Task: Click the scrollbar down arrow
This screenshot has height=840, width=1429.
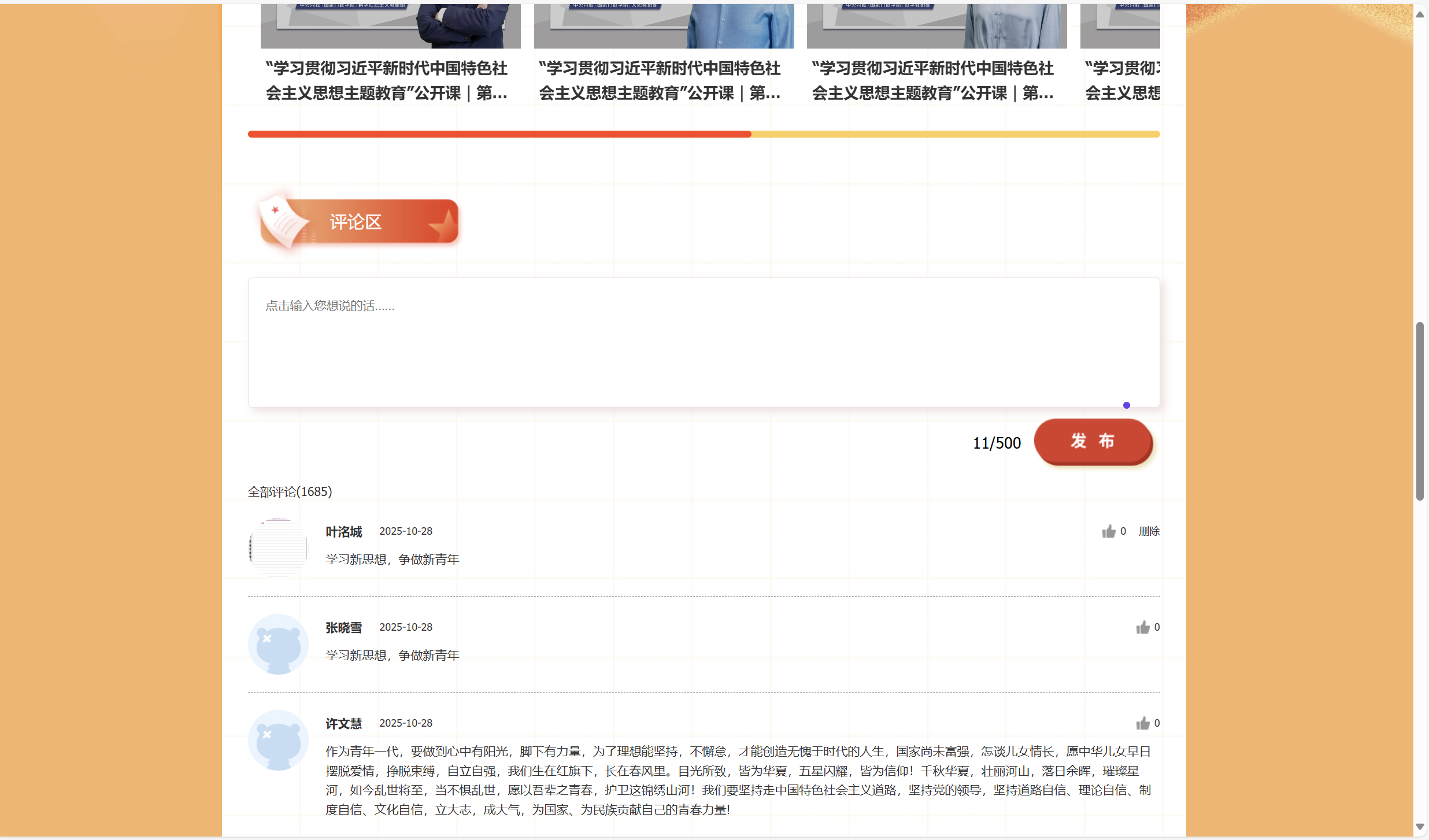Action: point(1420,827)
